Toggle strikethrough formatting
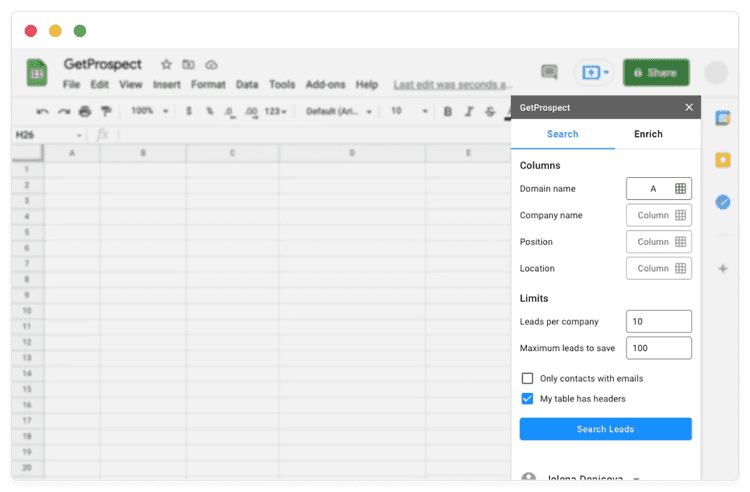 (x=490, y=111)
